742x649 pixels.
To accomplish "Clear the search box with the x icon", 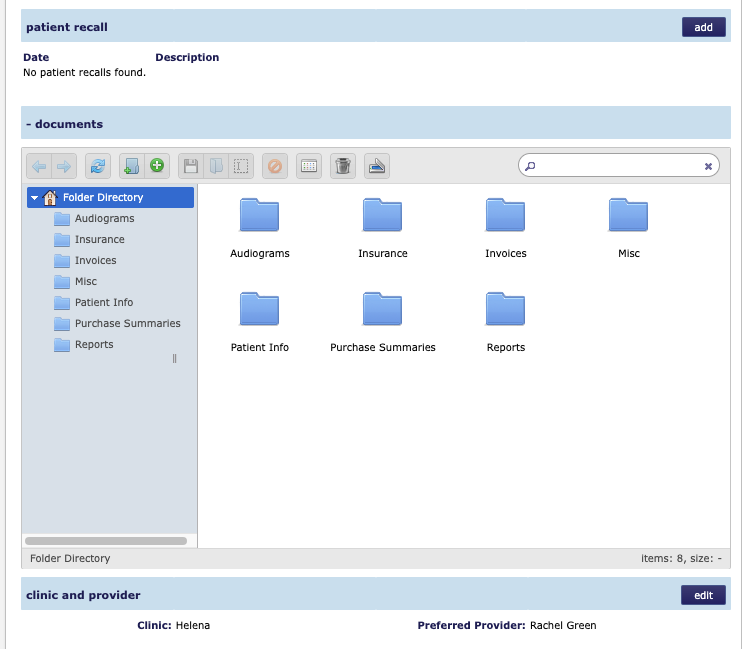I will 708,166.
